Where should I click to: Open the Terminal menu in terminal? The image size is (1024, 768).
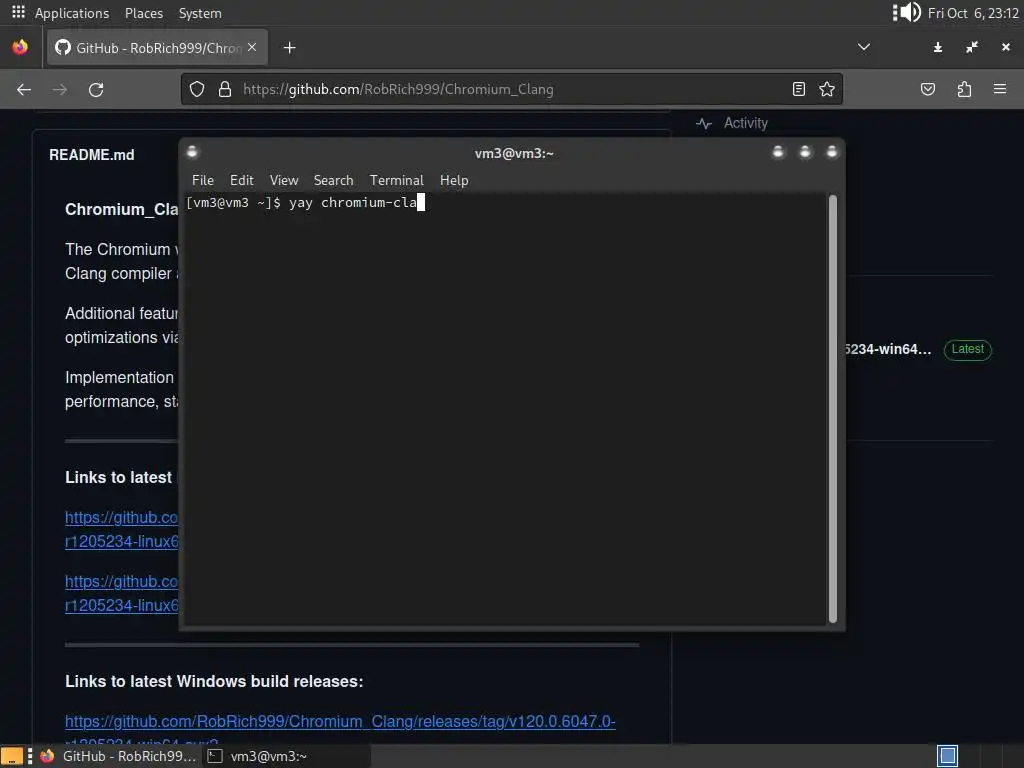[x=396, y=180]
